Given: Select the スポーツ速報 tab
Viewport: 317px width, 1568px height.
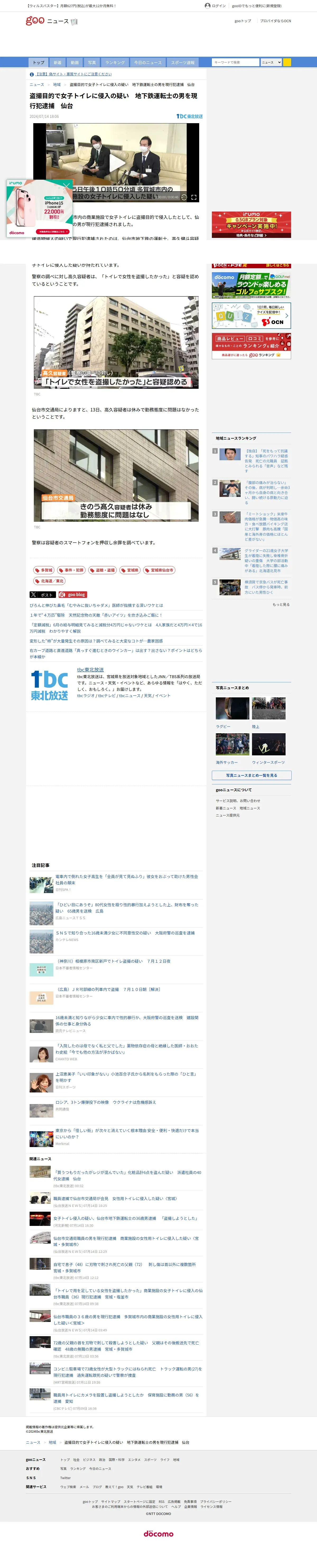Looking at the screenshot, I should [x=182, y=63].
